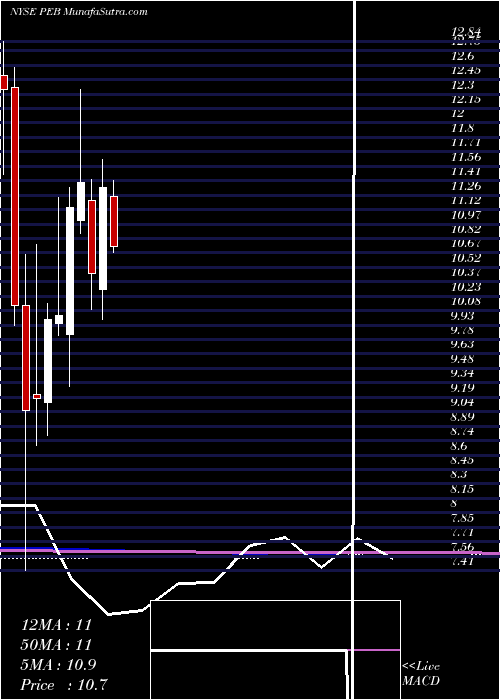Click the 50MA : 11 readout

click(56, 645)
